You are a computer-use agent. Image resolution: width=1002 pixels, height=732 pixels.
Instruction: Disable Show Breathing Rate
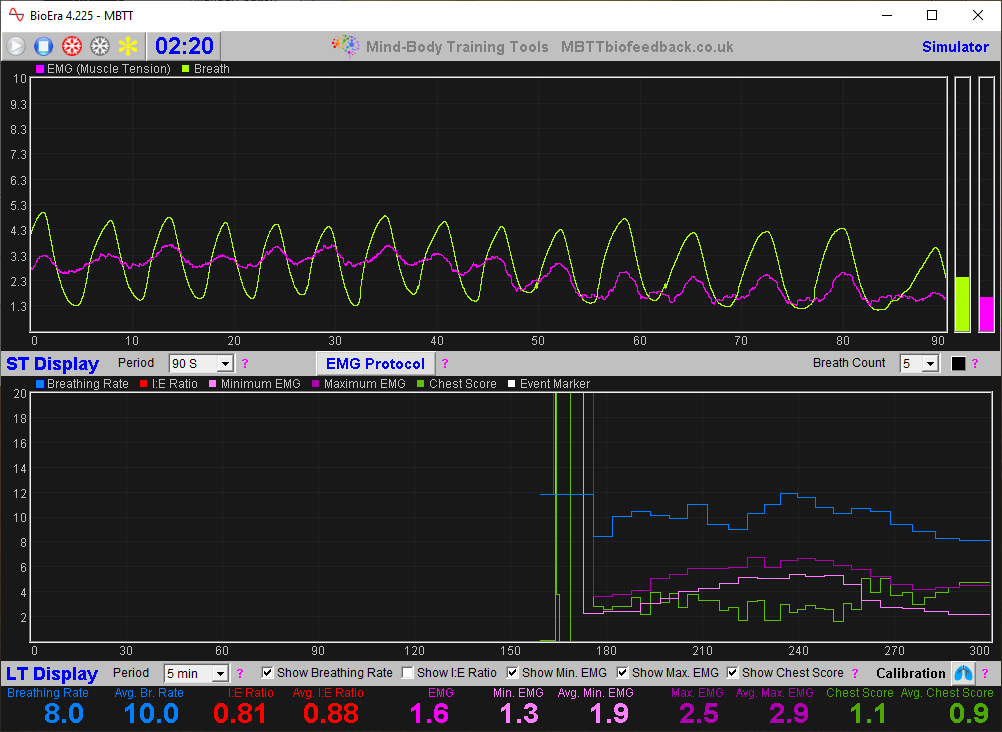coord(266,672)
